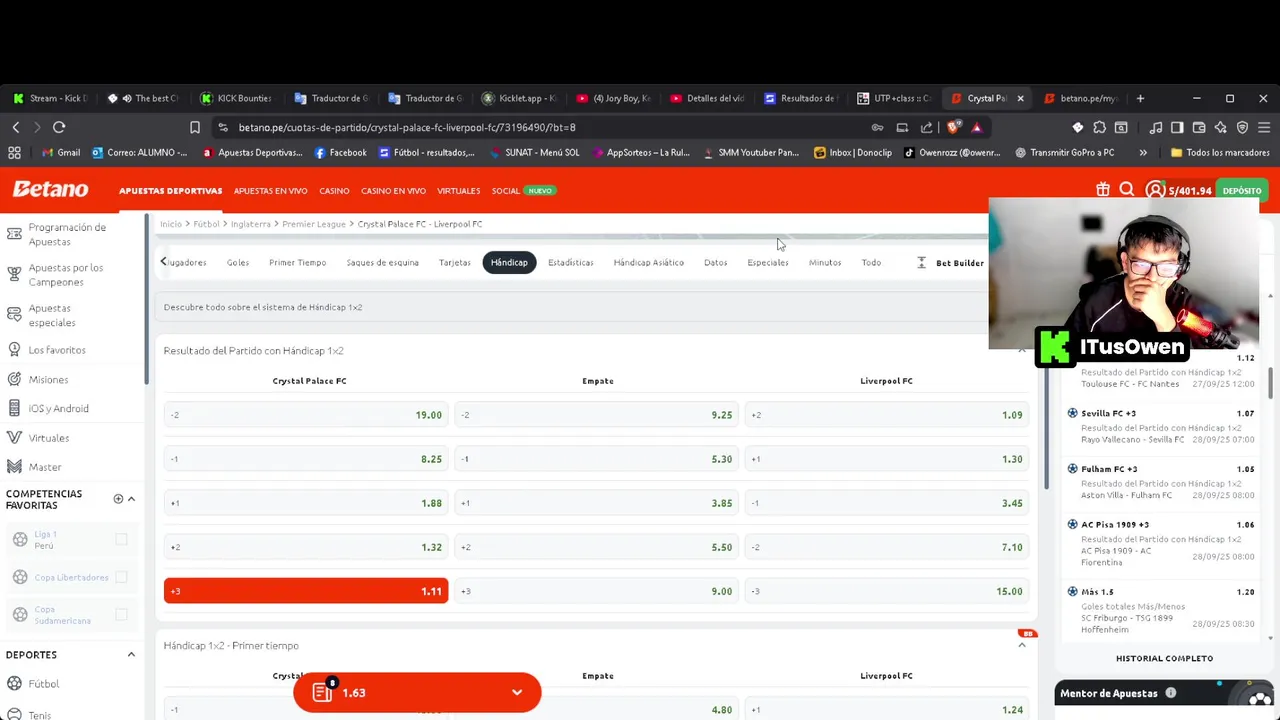Add favorite competition with plus icon
1280x720 pixels.
coord(118,499)
